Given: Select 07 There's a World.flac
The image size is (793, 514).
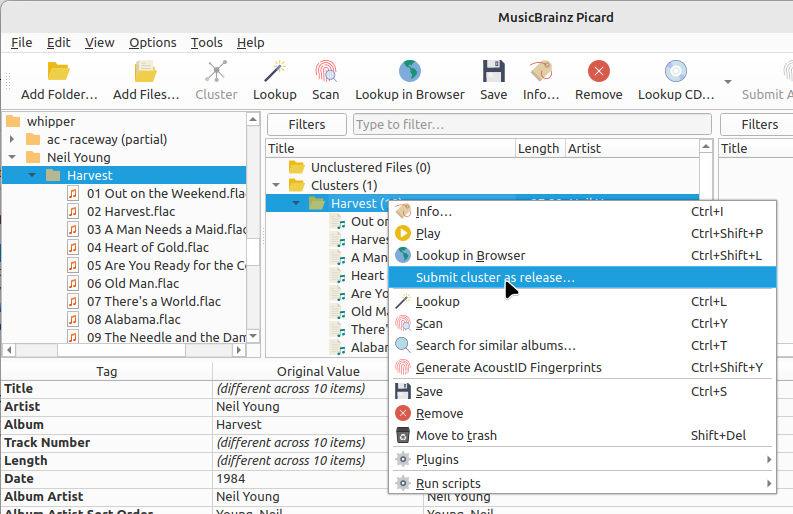Looking at the screenshot, I should pyautogui.click(x=154, y=302).
